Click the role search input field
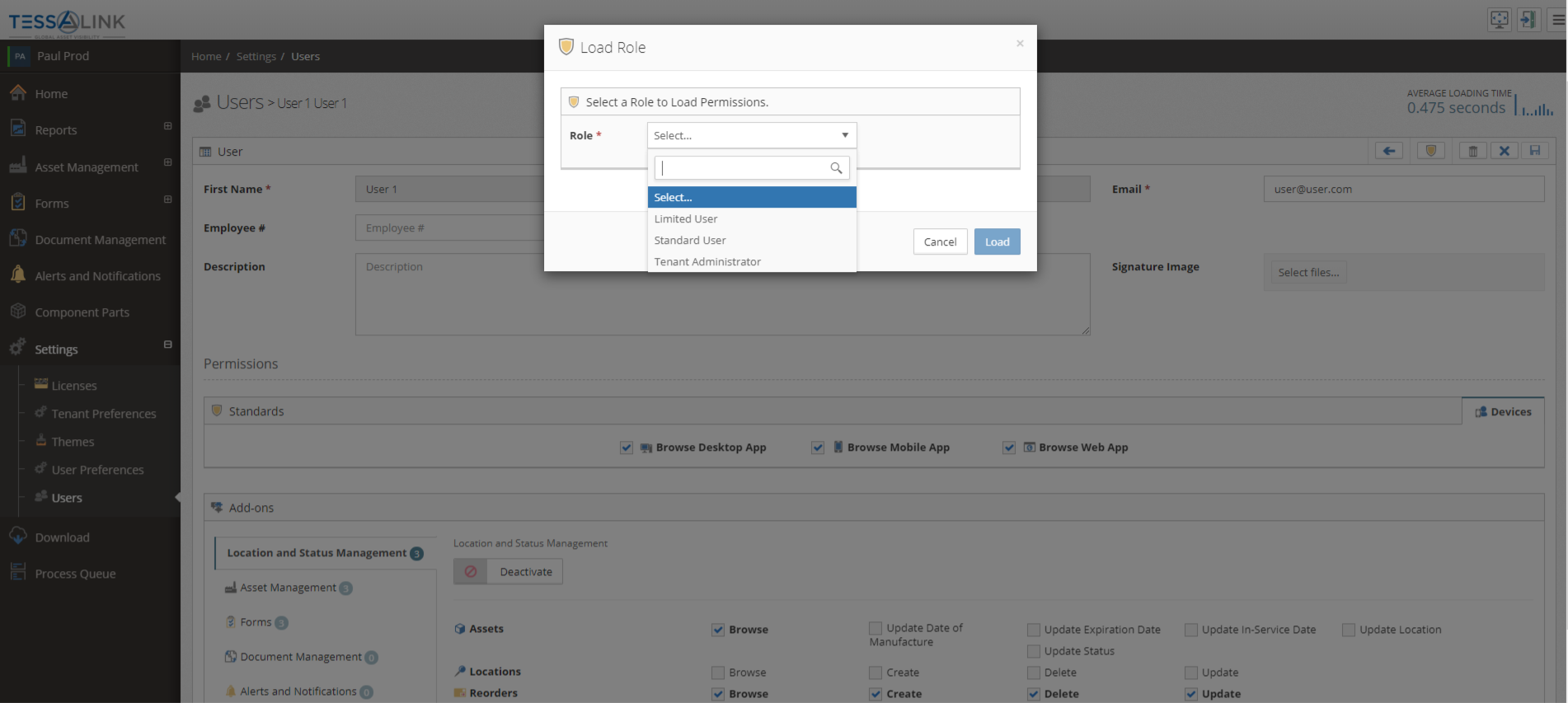This screenshot has height=703, width=1568. tap(751, 168)
